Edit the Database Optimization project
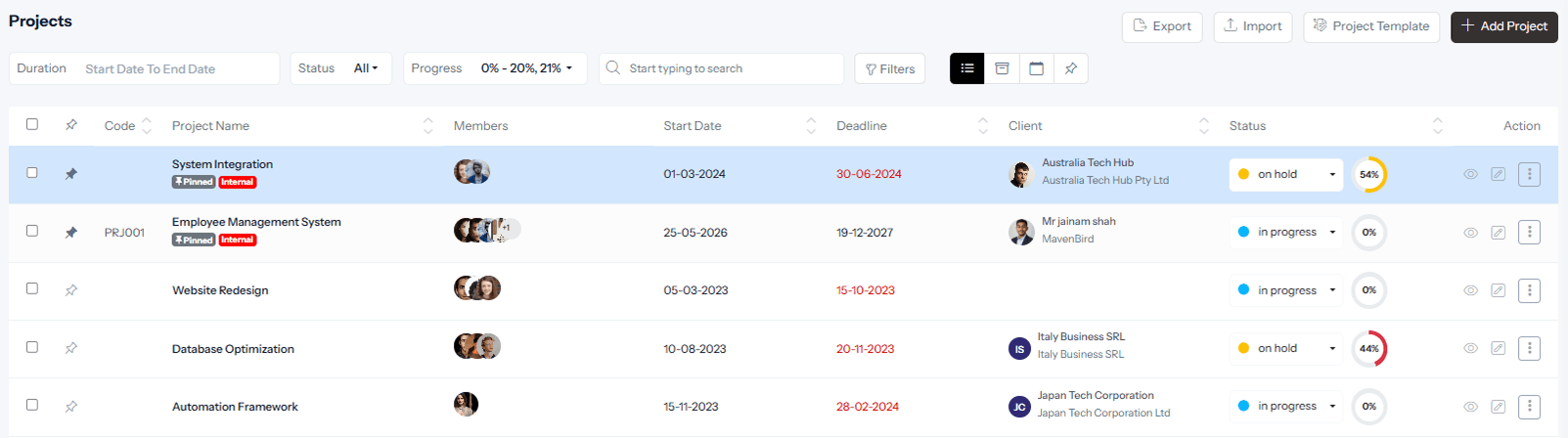Image resolution: width=1568 pixels, height=438 pixels. tap(1498, 348)
